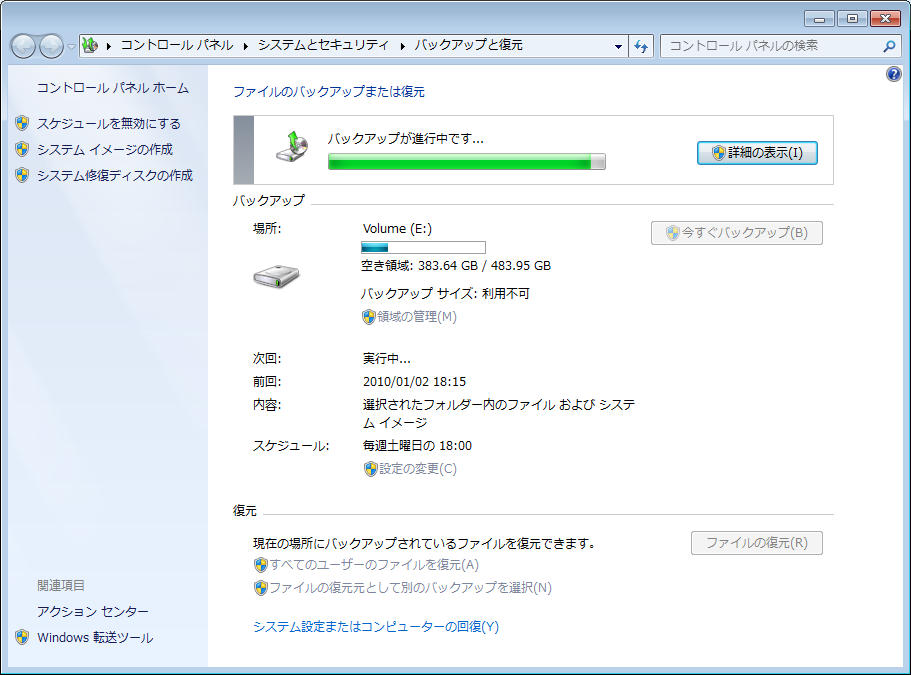Open Windows 転送ツール link
This screenshot has height=675, width=911.
[x=95, y=638]
